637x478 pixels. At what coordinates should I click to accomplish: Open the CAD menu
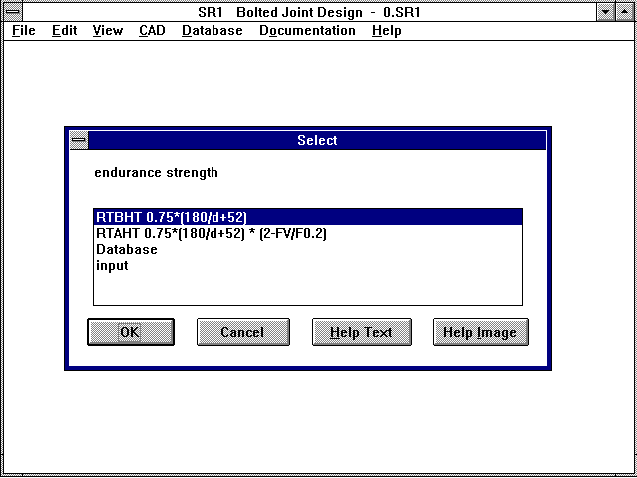tap(152, 31)
